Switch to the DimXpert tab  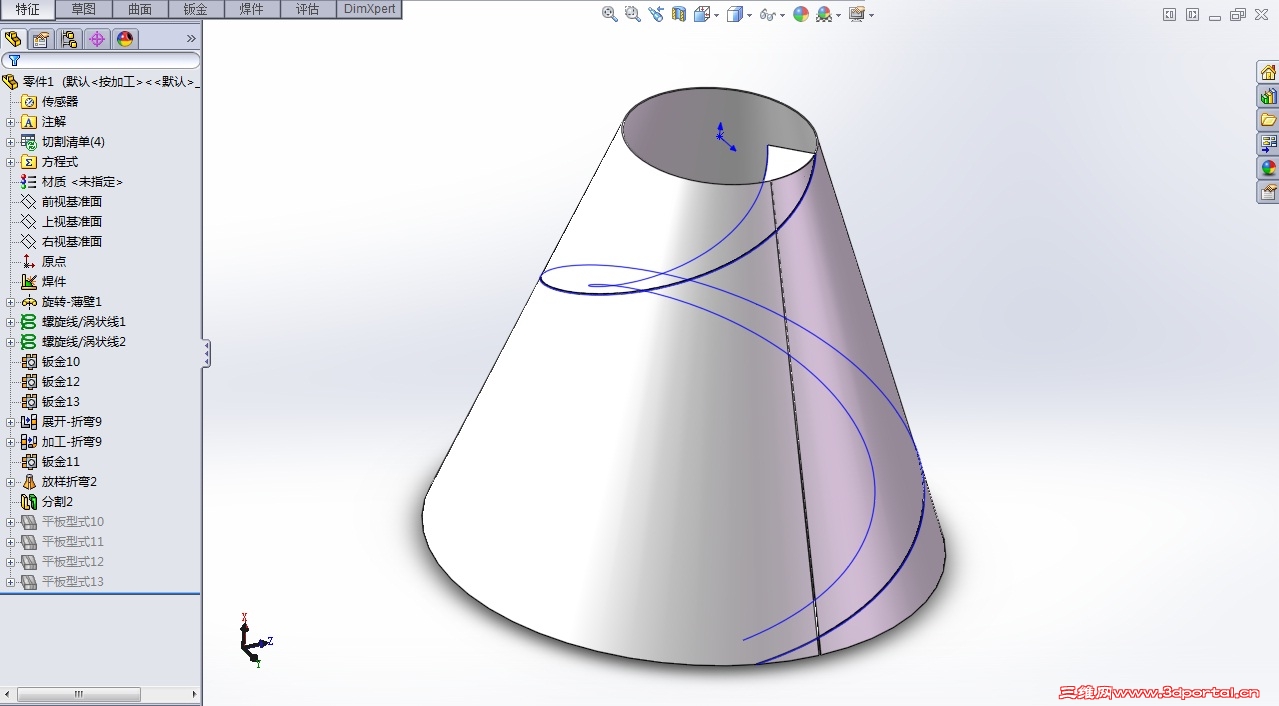pos(370,9)
